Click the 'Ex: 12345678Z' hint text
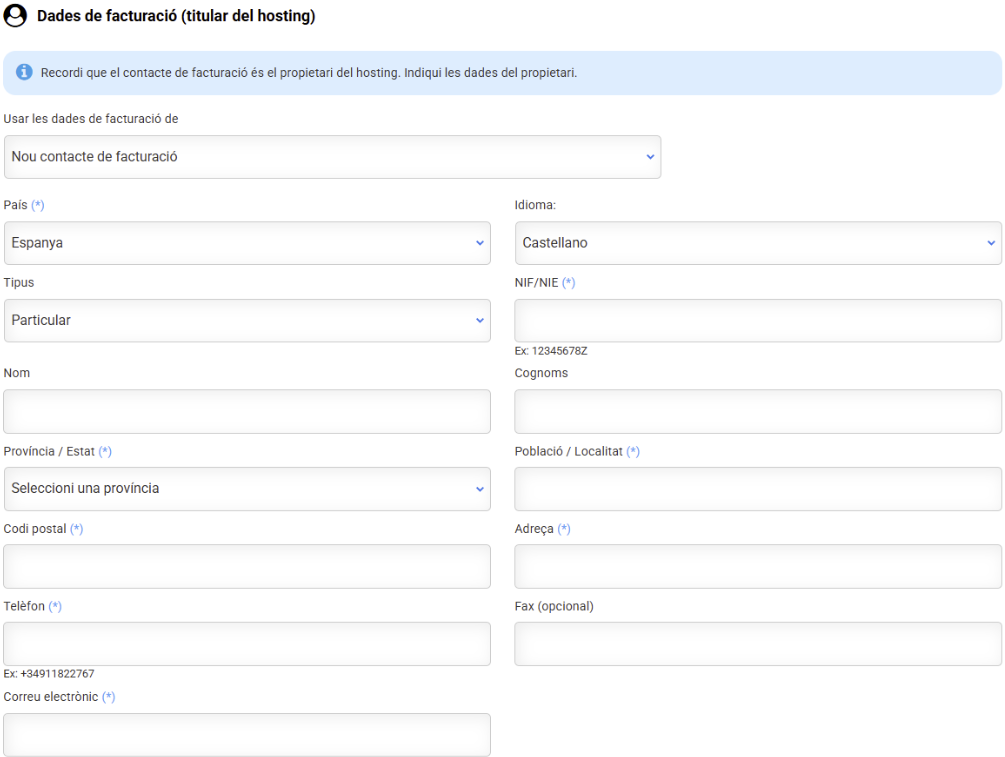Screen dimensions: 1005x757 tap(558, 351)
